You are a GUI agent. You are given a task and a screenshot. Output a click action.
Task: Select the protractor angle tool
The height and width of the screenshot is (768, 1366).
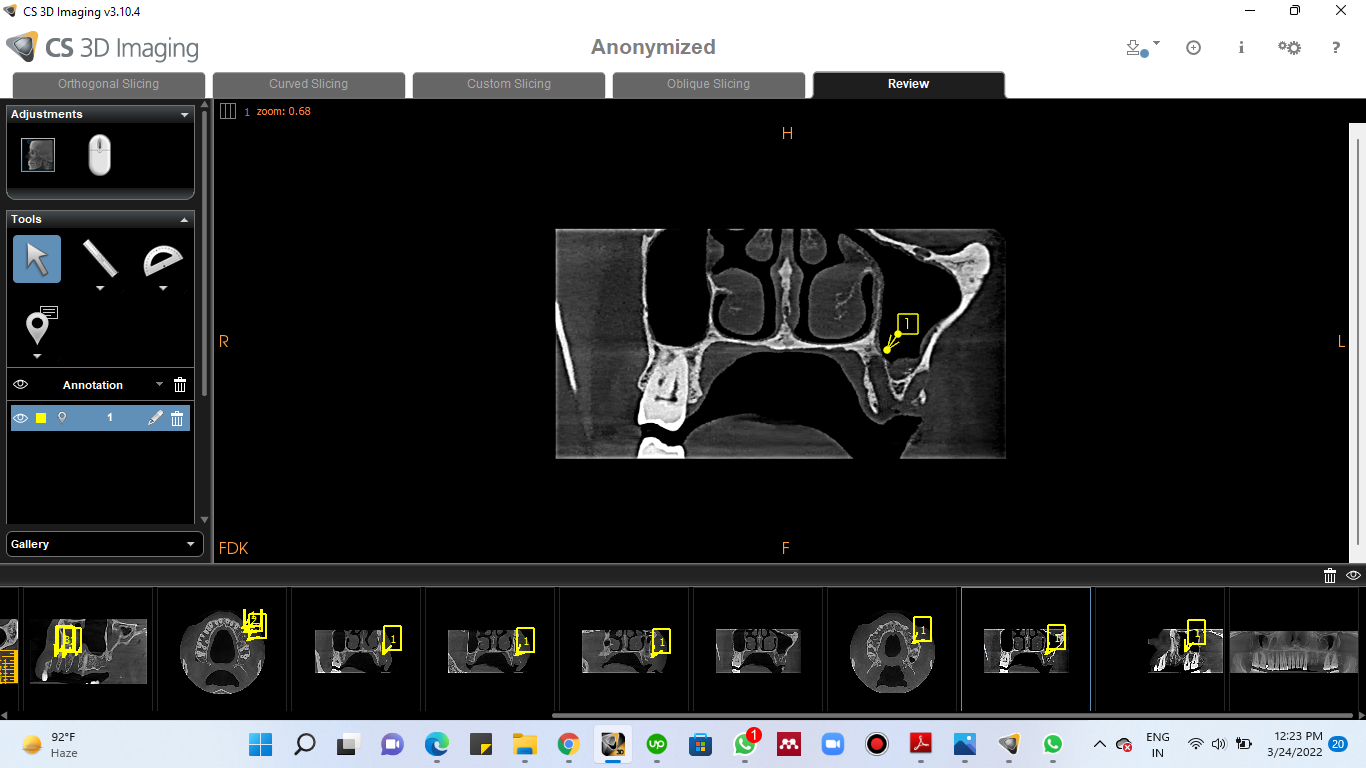coord(162,259)
